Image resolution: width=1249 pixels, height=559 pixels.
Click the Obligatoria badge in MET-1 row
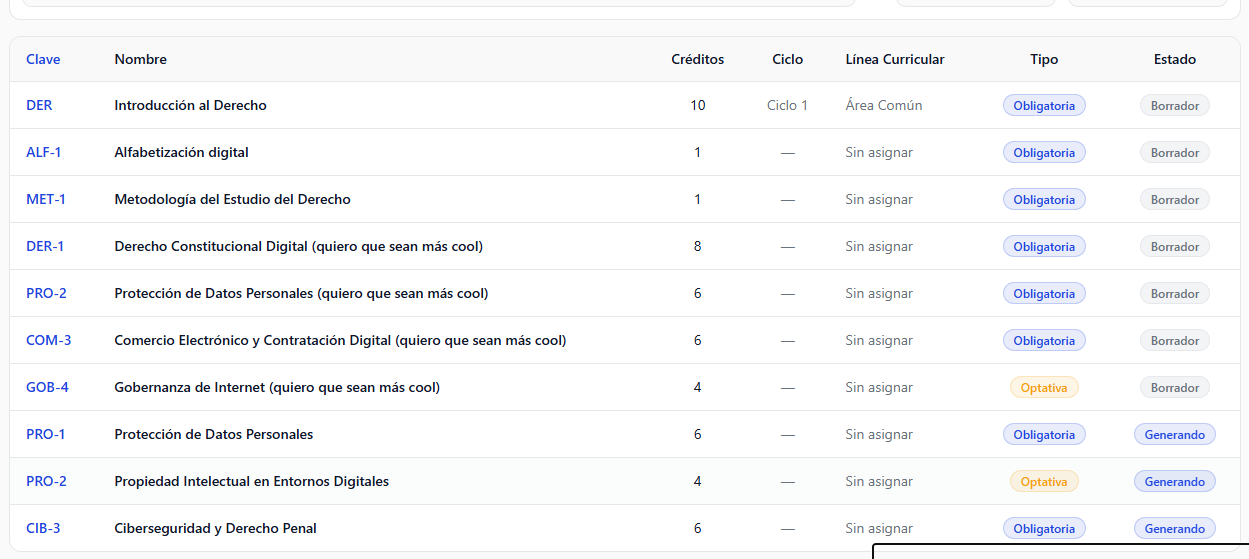(1044, 199)
